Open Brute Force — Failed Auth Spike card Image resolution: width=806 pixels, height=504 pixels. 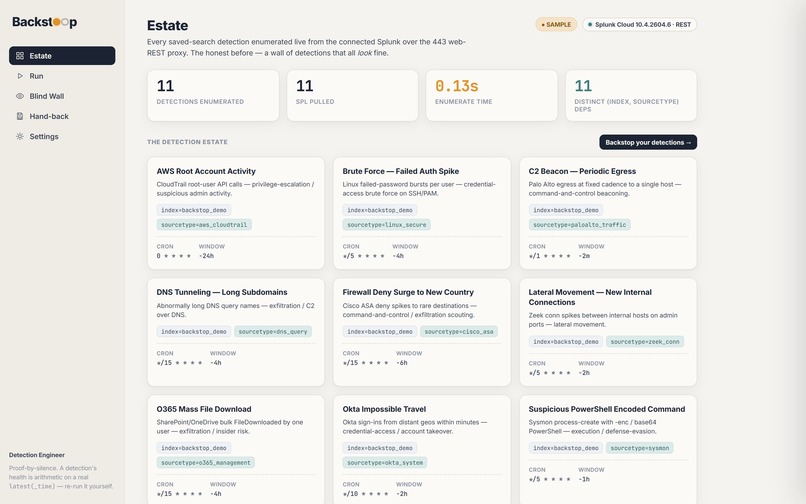(422, 213)
